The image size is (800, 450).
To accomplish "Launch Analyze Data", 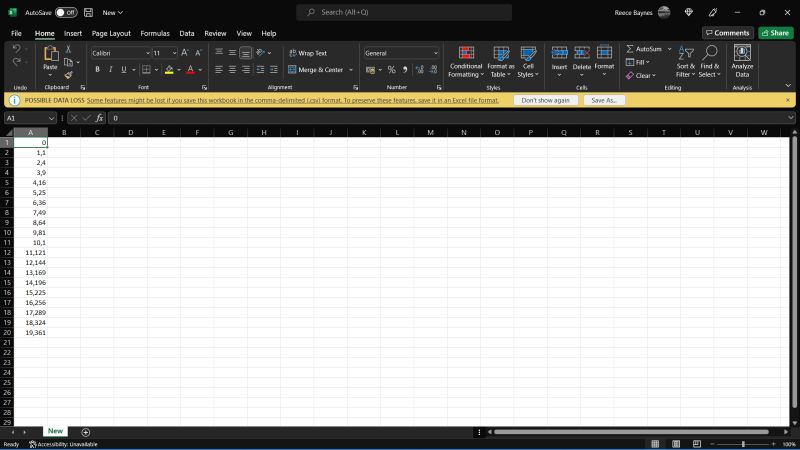I will (x=742, y=61).
